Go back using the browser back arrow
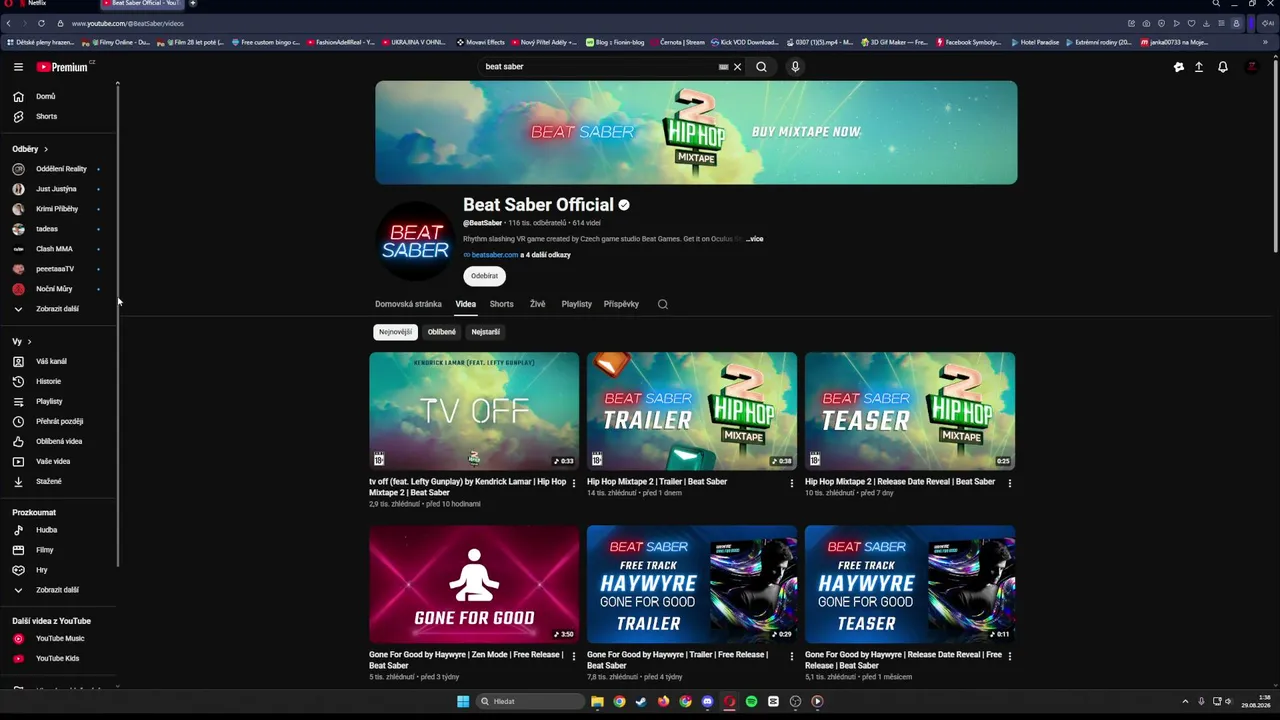The height and width of the screenshot is (720, 1280). coord(8,23)
